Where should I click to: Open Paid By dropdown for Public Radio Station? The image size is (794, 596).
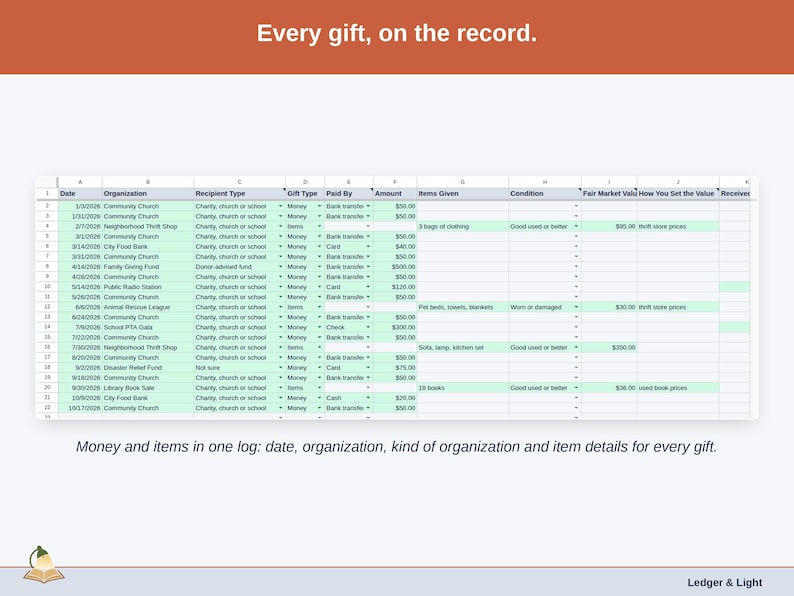pos(368,287)
